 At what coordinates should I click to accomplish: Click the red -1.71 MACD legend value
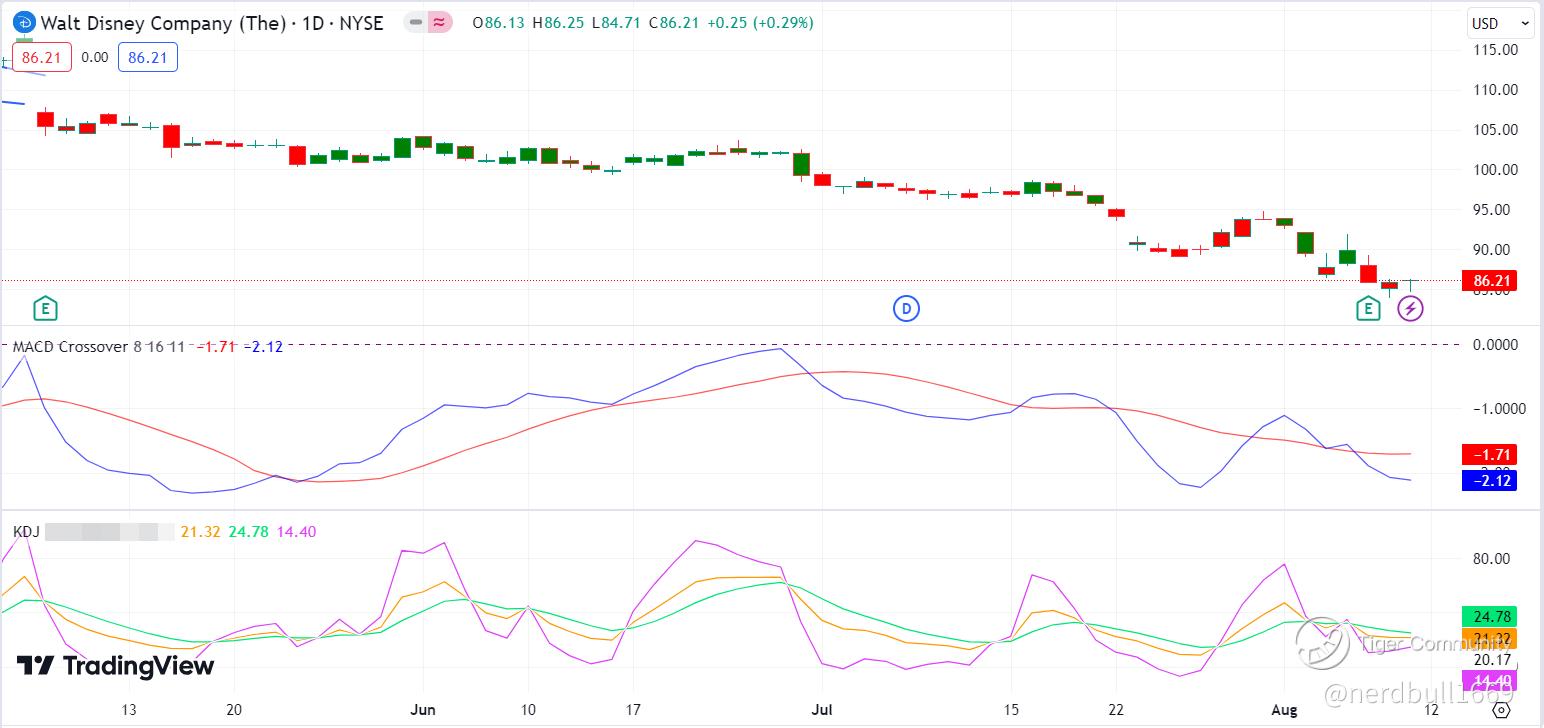coord(214,346)
